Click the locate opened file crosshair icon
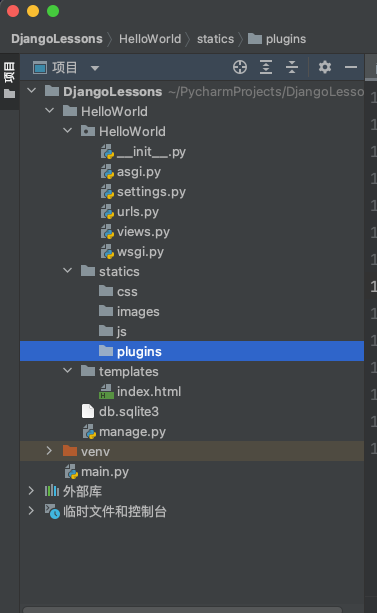The width and height of the screenshot is (377, 613). [x=240, y=67]
